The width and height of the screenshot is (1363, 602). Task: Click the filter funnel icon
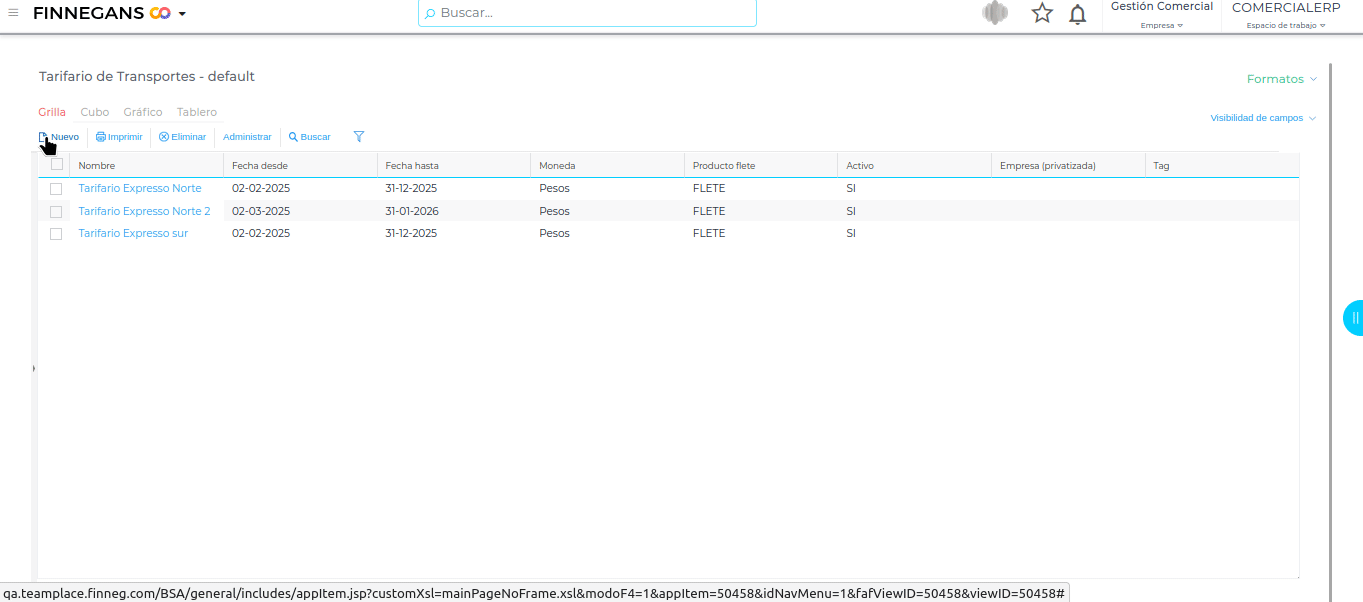(x=359, y=137)
